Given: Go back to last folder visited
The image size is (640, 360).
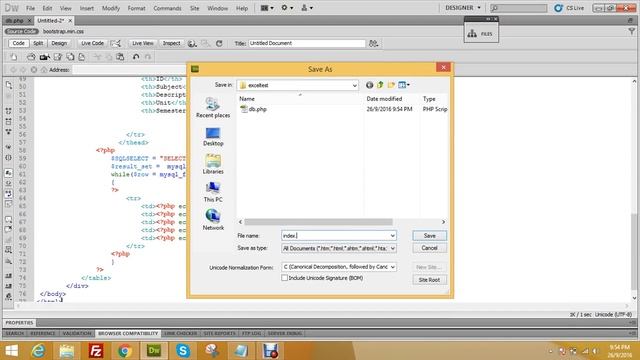Looking at the screenshot, I should (x=369, y=85).
